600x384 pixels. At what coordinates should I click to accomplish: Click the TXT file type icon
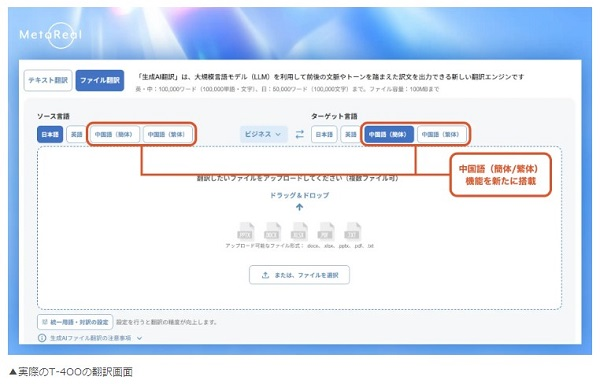(352, 232)
